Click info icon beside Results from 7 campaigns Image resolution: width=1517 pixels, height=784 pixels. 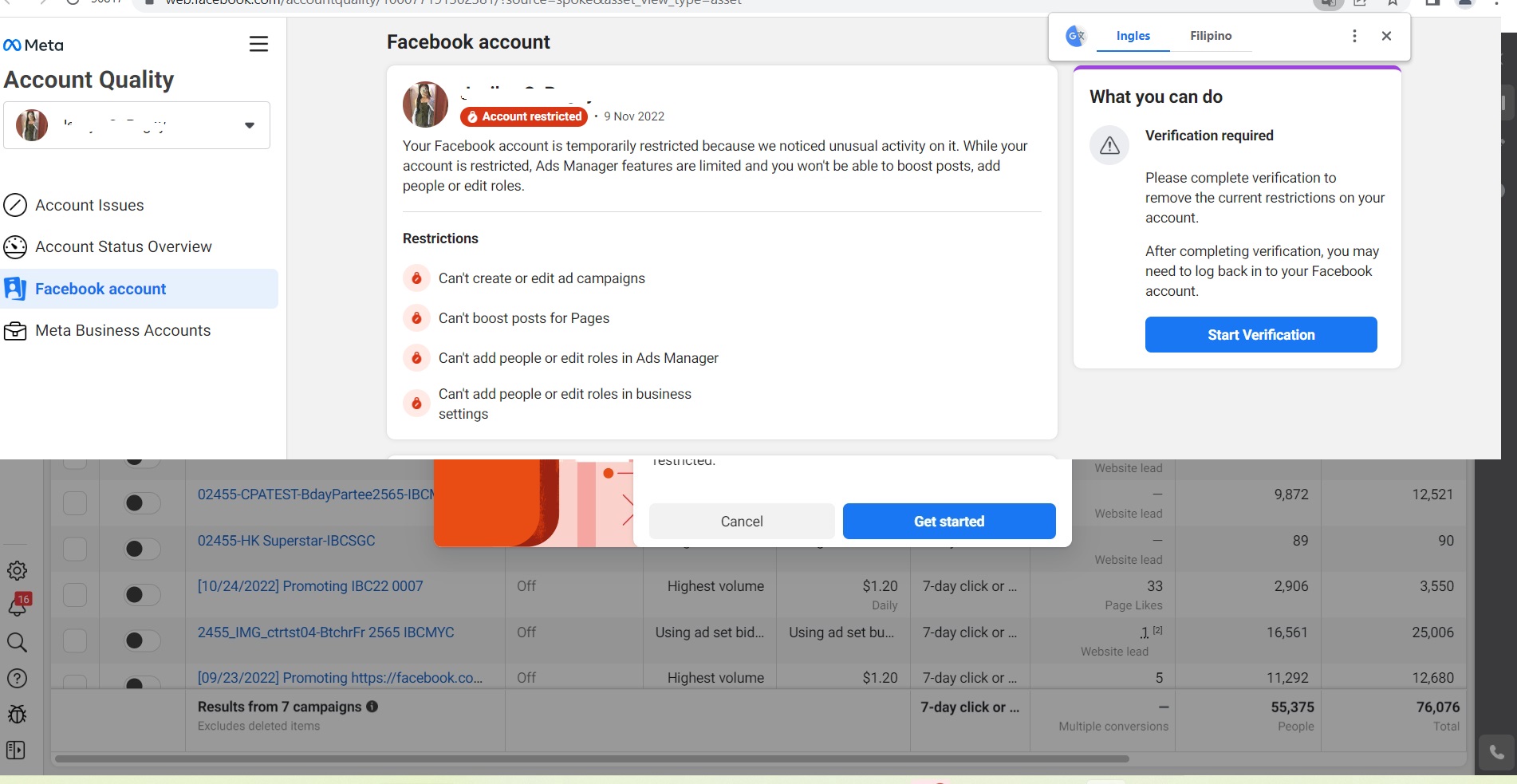click(x=372, y=707)
